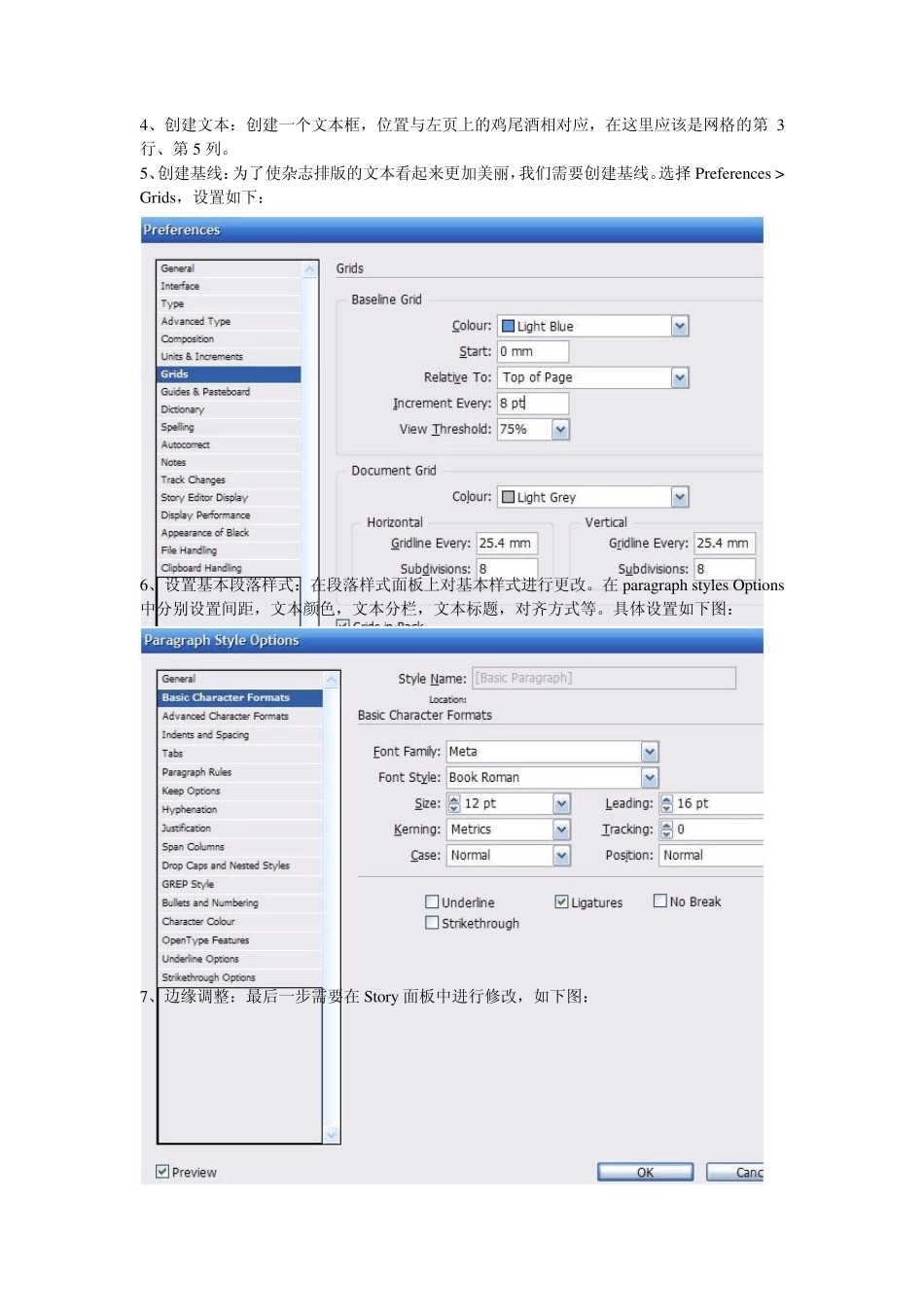Viewport: 924px width, 1307px height.
Task: Select Display Performance in Preferences
Action: pos(229,515)
